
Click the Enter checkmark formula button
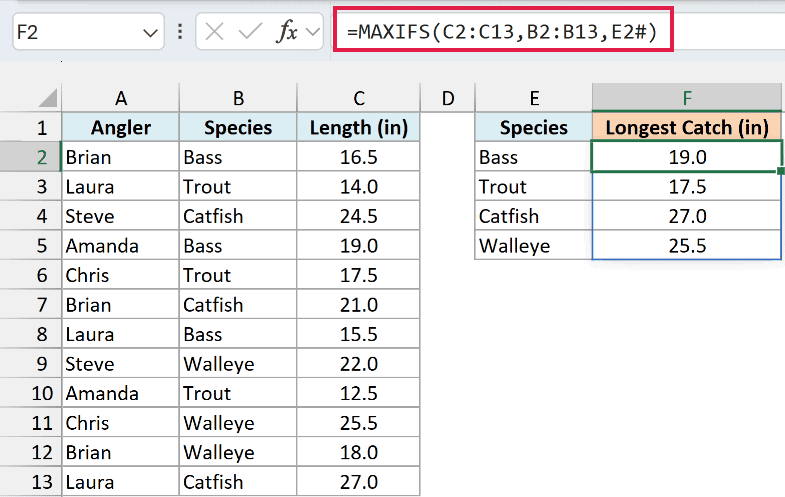coord(250,32)
